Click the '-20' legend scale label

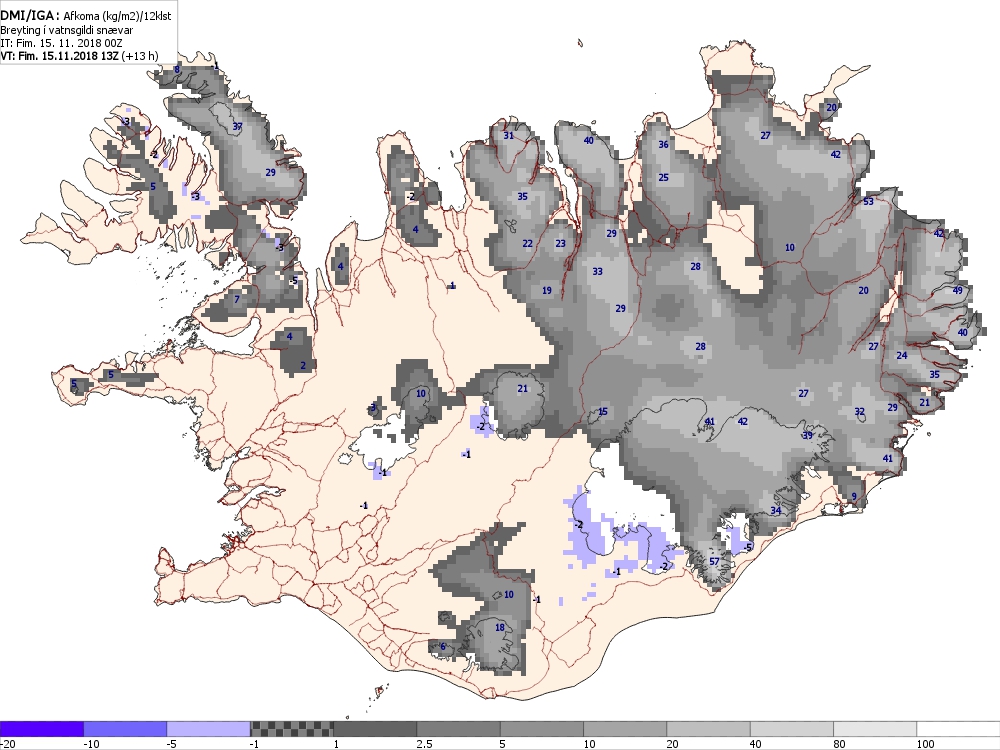(7, 744)
